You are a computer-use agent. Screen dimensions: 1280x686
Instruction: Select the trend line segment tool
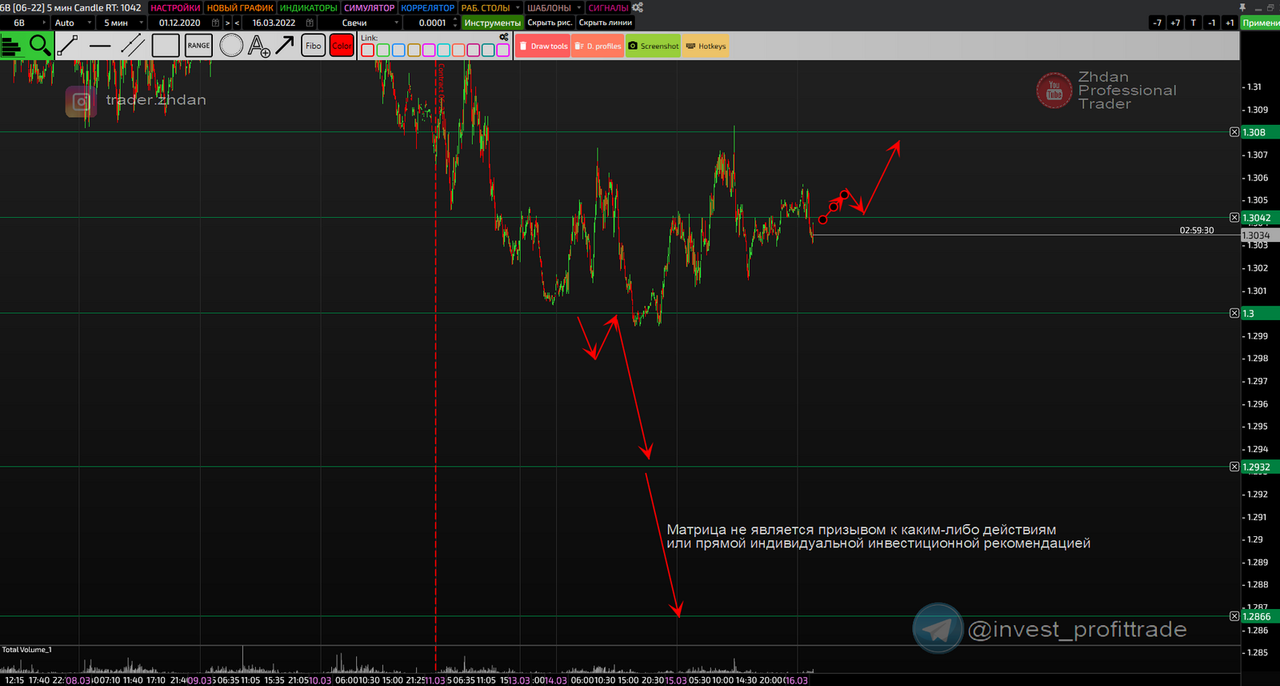coord(68,45)
